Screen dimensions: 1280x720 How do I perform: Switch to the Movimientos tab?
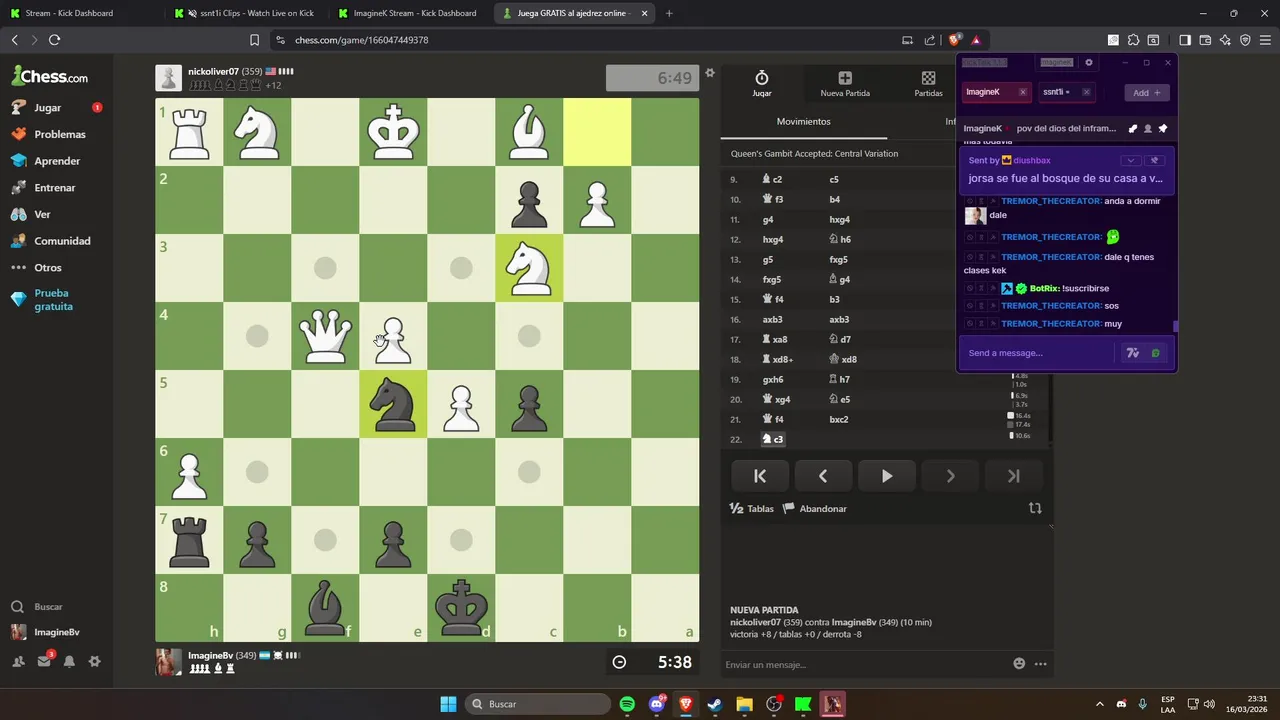click(x=804, y=122)
